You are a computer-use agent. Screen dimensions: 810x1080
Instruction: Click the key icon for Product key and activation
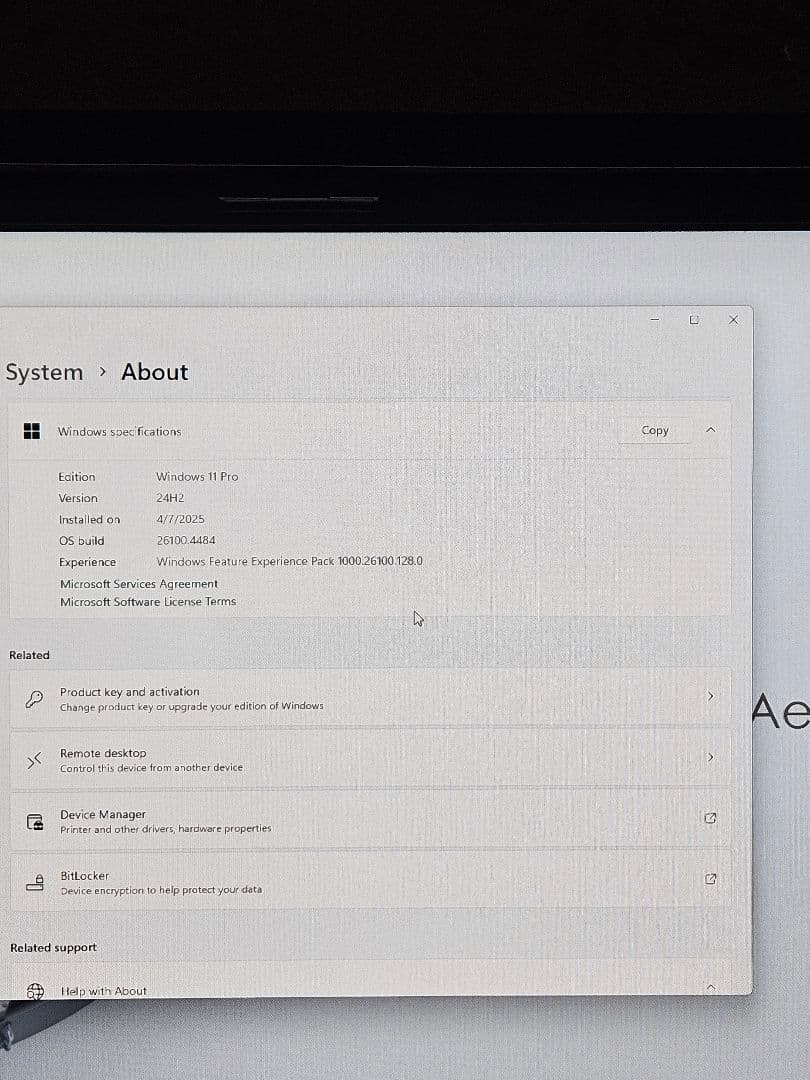coord(35,699)
